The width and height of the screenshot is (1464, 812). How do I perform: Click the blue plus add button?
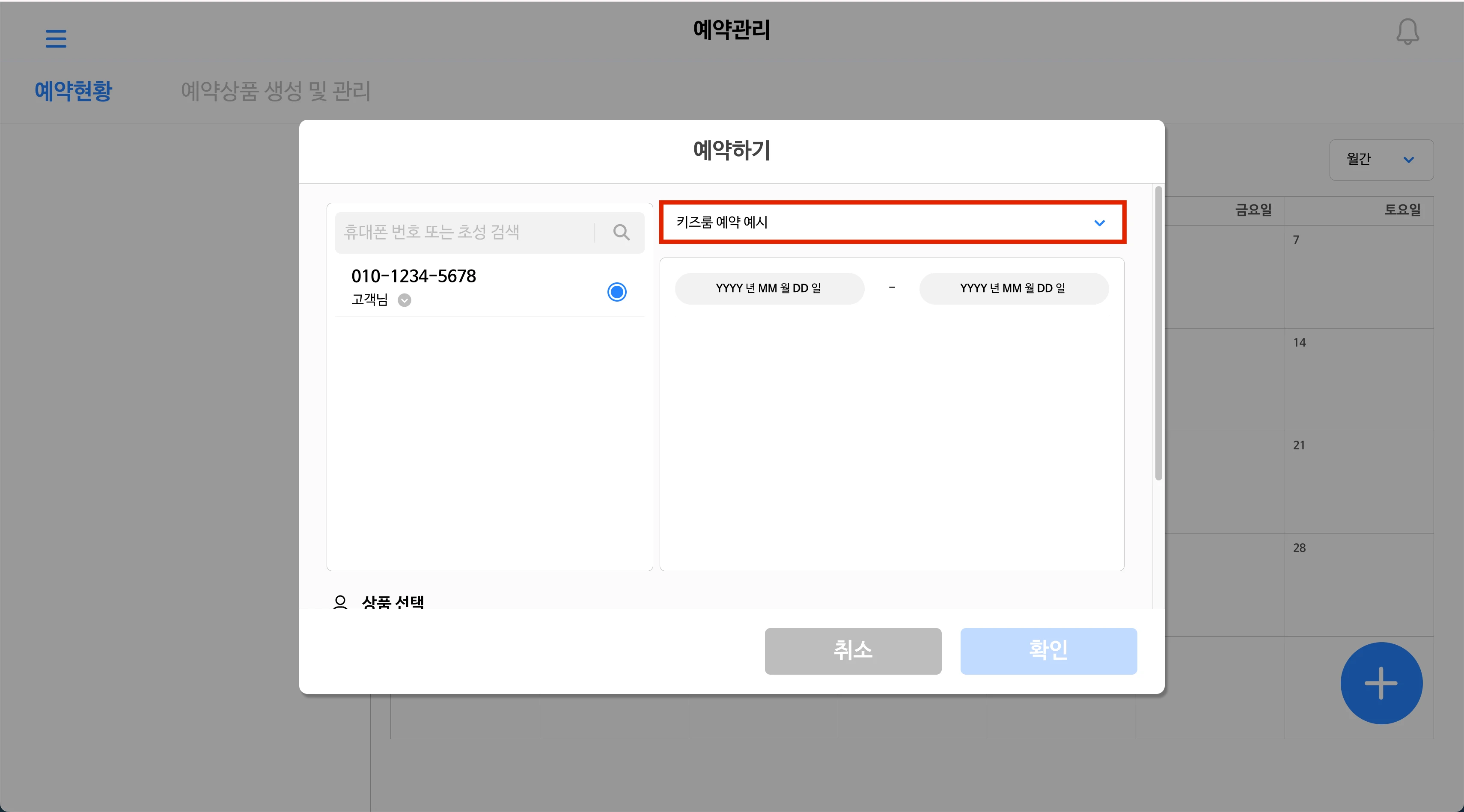coord(1381,683)
